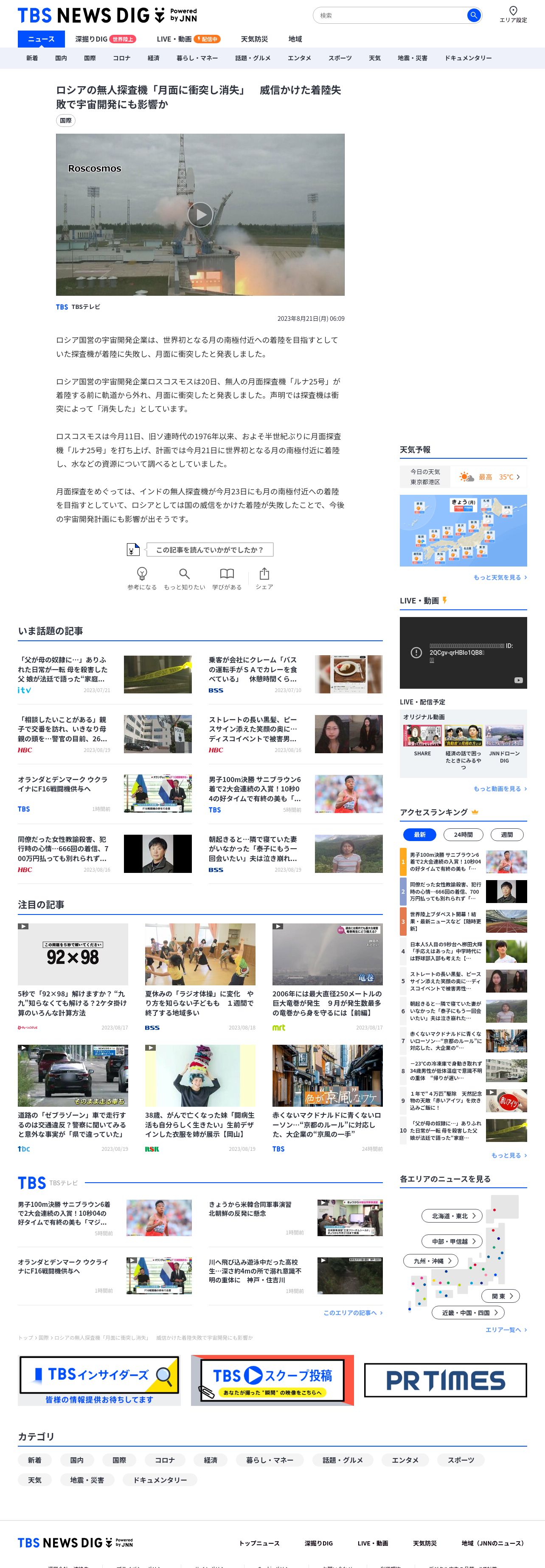The width and height of the screenshot is (545, 1568).
Task: Switch to the 天気防災 tab
Action: (x=254, y=39)
